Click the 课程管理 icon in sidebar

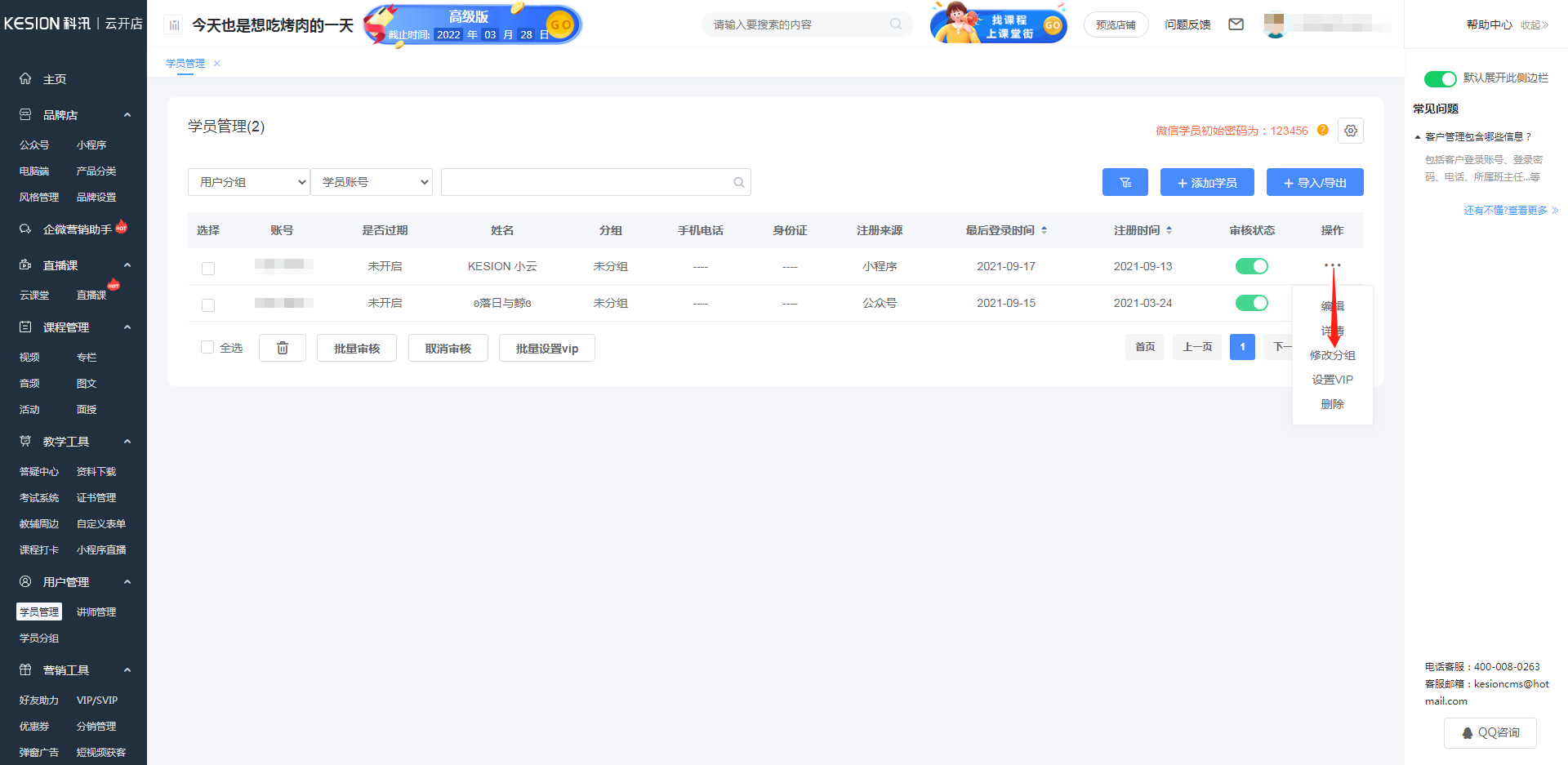coord(25,327)
